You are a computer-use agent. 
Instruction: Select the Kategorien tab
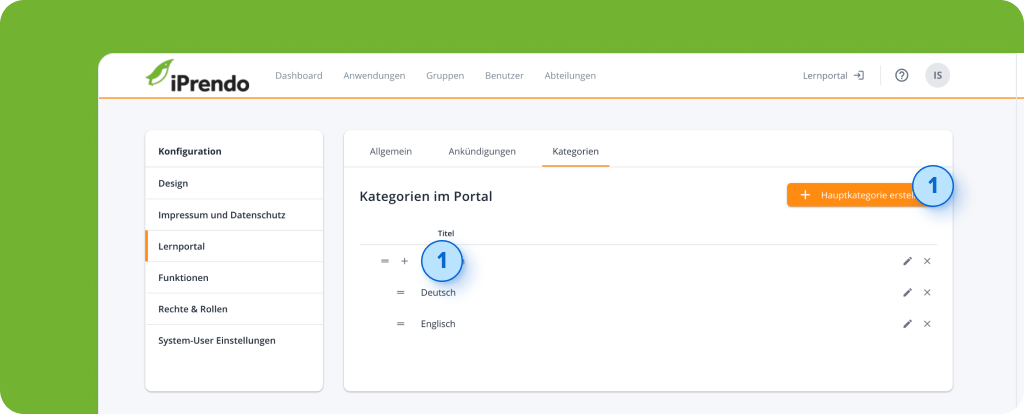point(575,151)
